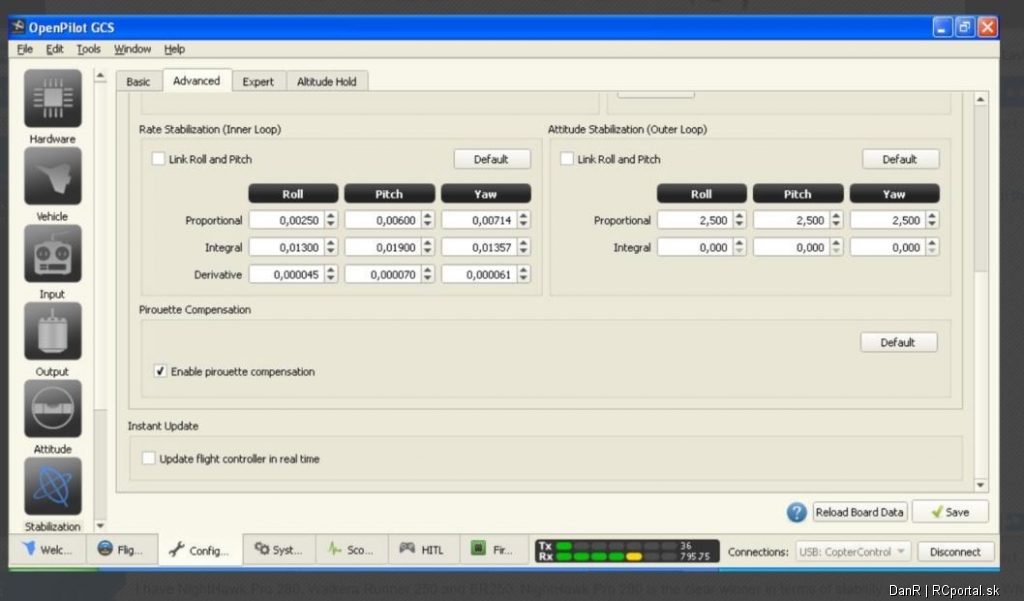Screen dimensions: 1024x601
Task: Open the Hardware configuration page
Action: point(53,99)
